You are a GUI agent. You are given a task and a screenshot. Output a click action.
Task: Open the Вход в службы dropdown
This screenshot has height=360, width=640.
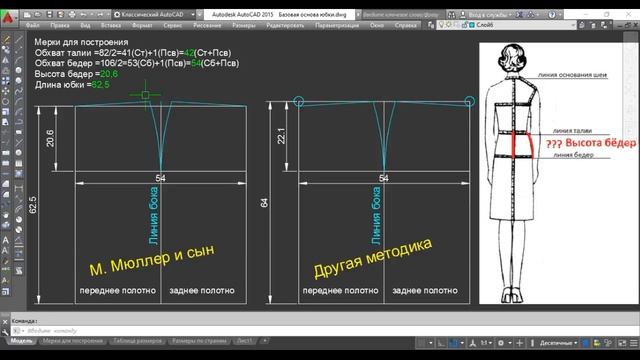point(490,15)
